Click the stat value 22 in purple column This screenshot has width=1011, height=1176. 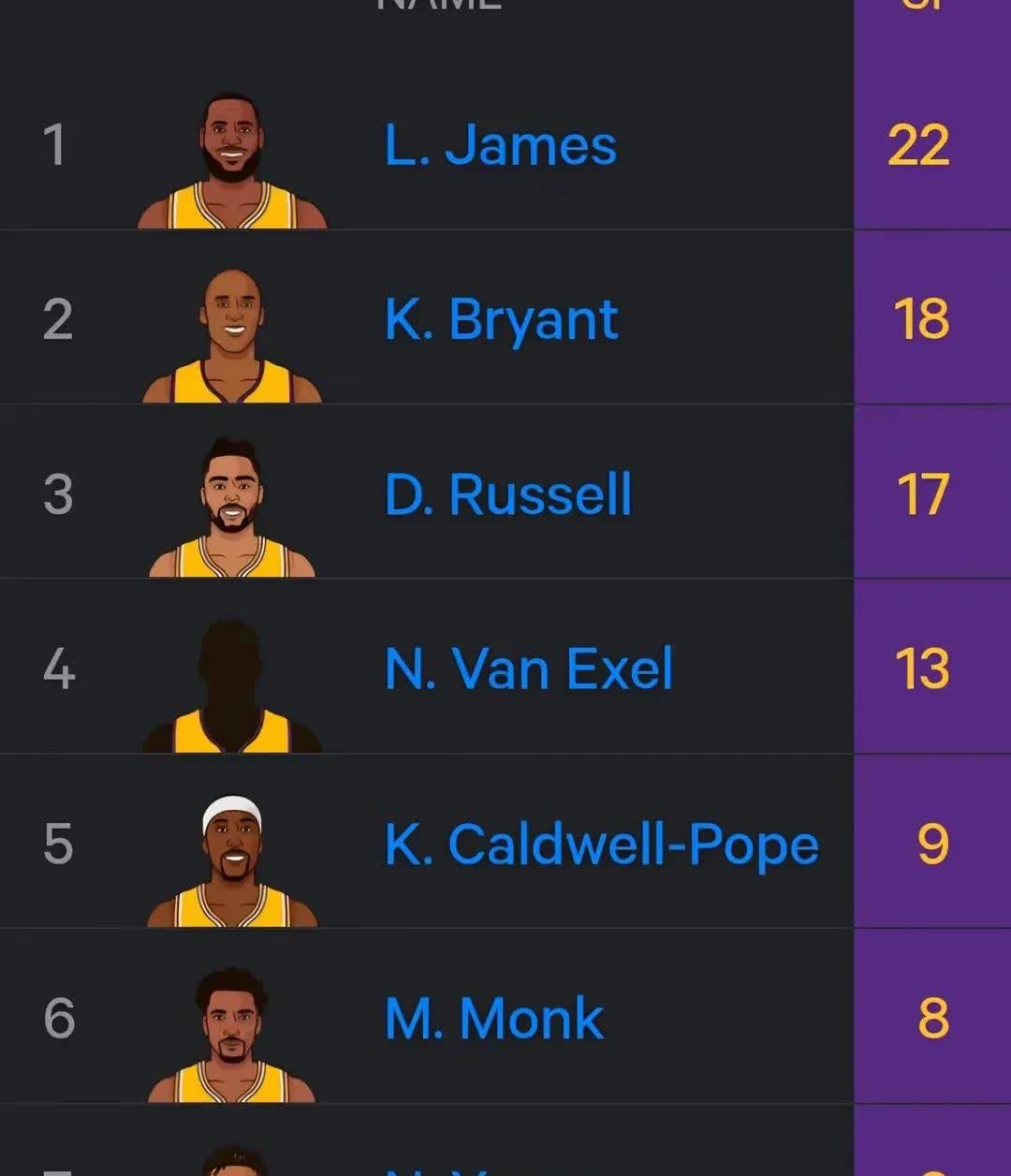919,146
